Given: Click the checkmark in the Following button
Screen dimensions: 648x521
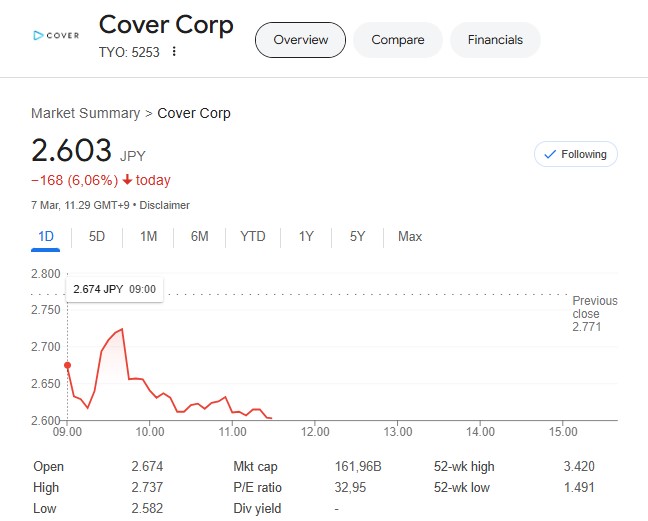Looking at the screenshot, I should tap(550, 155).
